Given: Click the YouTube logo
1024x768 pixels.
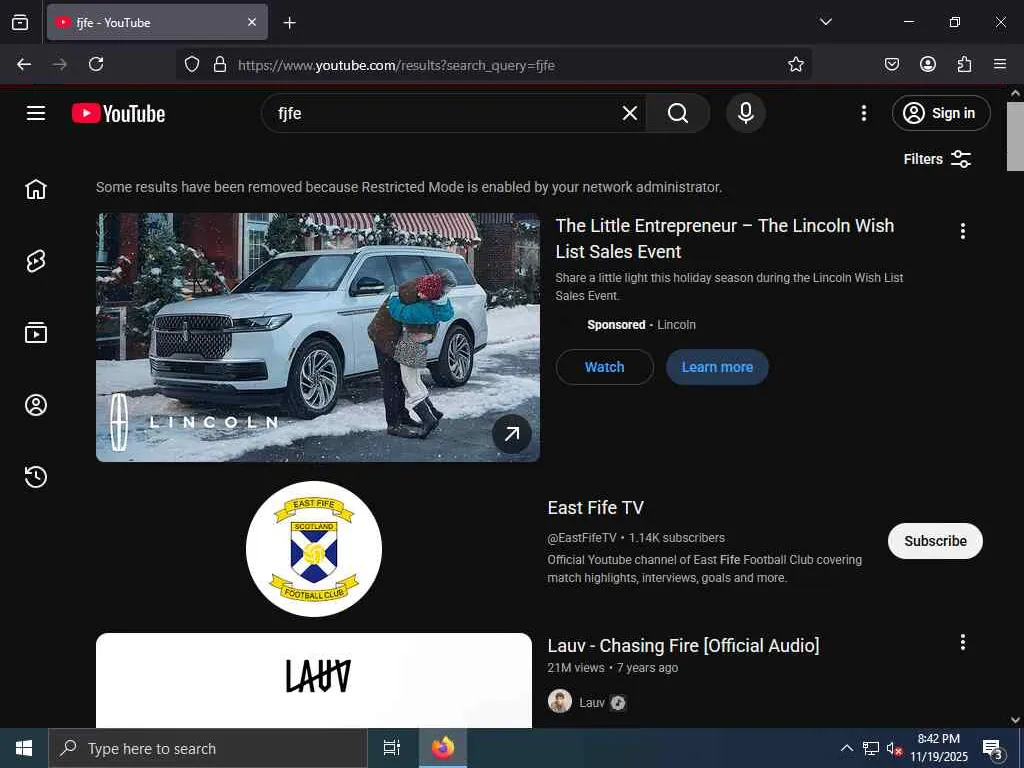Looking at the screenshot, I should coord(118,114).
